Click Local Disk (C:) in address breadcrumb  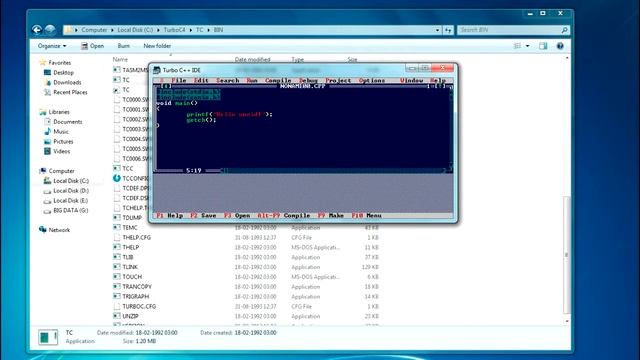coord(135,30)
